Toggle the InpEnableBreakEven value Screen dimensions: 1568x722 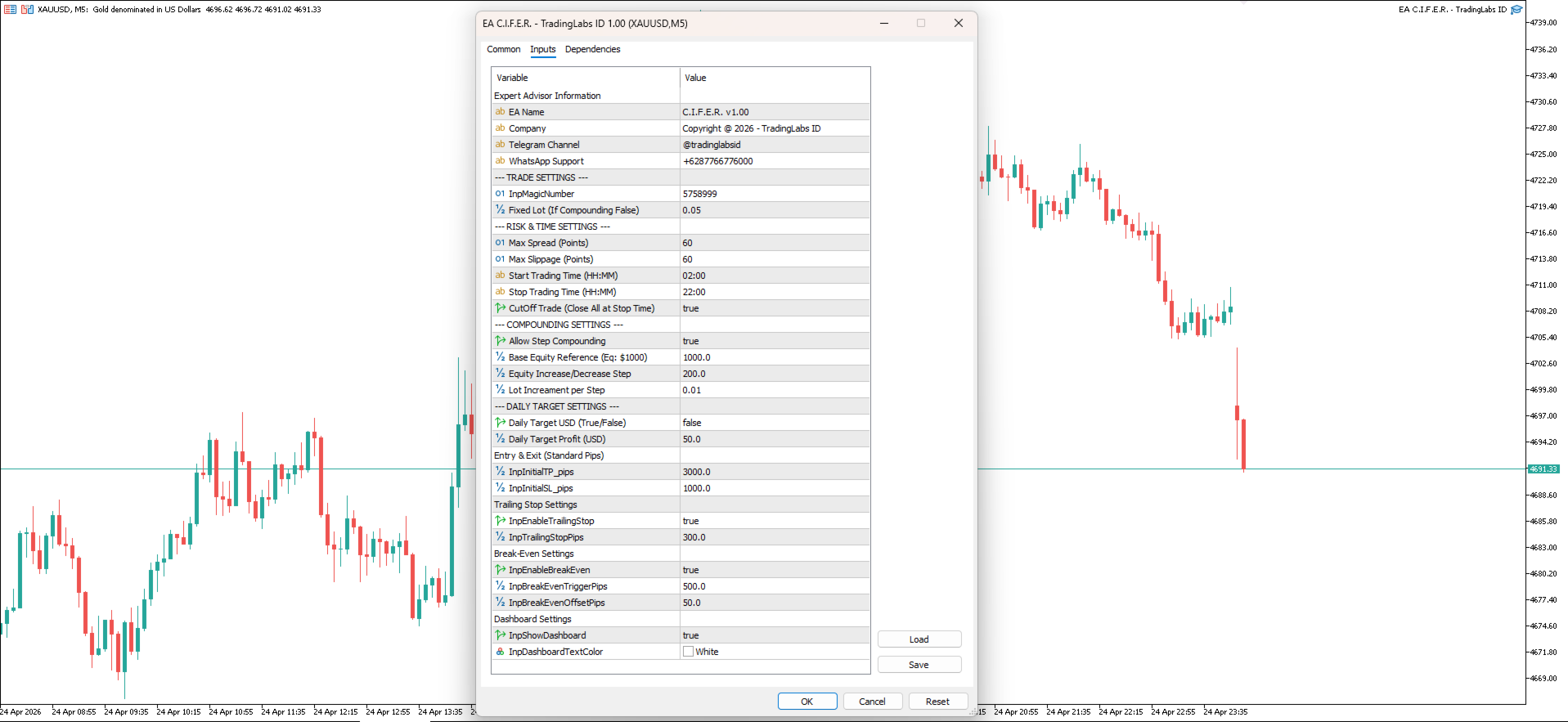[774, 570]
